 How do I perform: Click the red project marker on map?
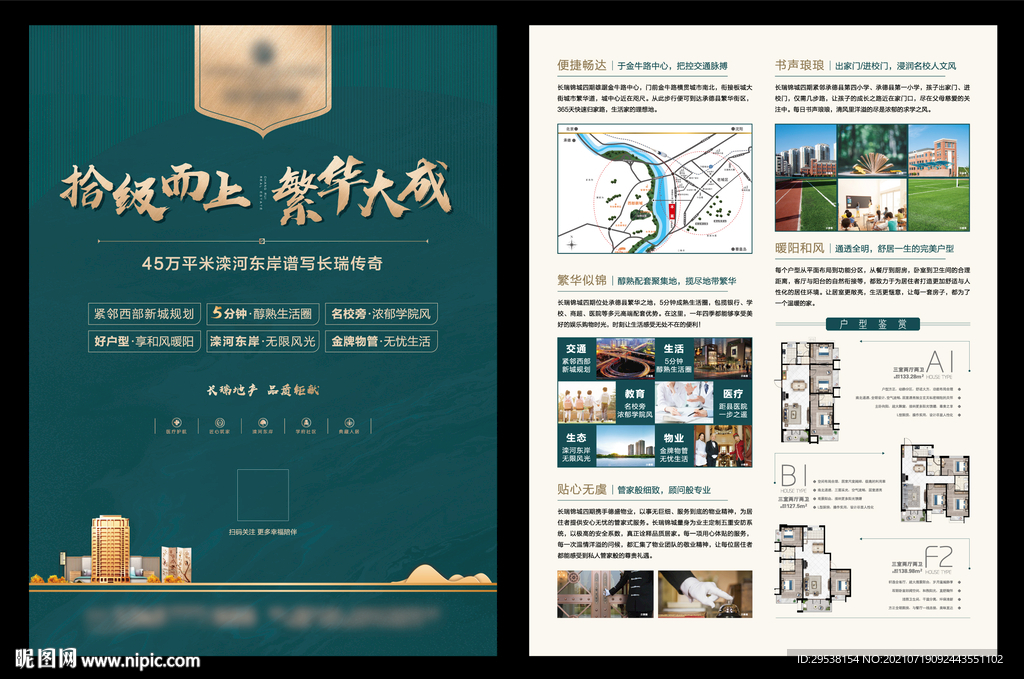(671, 211)
